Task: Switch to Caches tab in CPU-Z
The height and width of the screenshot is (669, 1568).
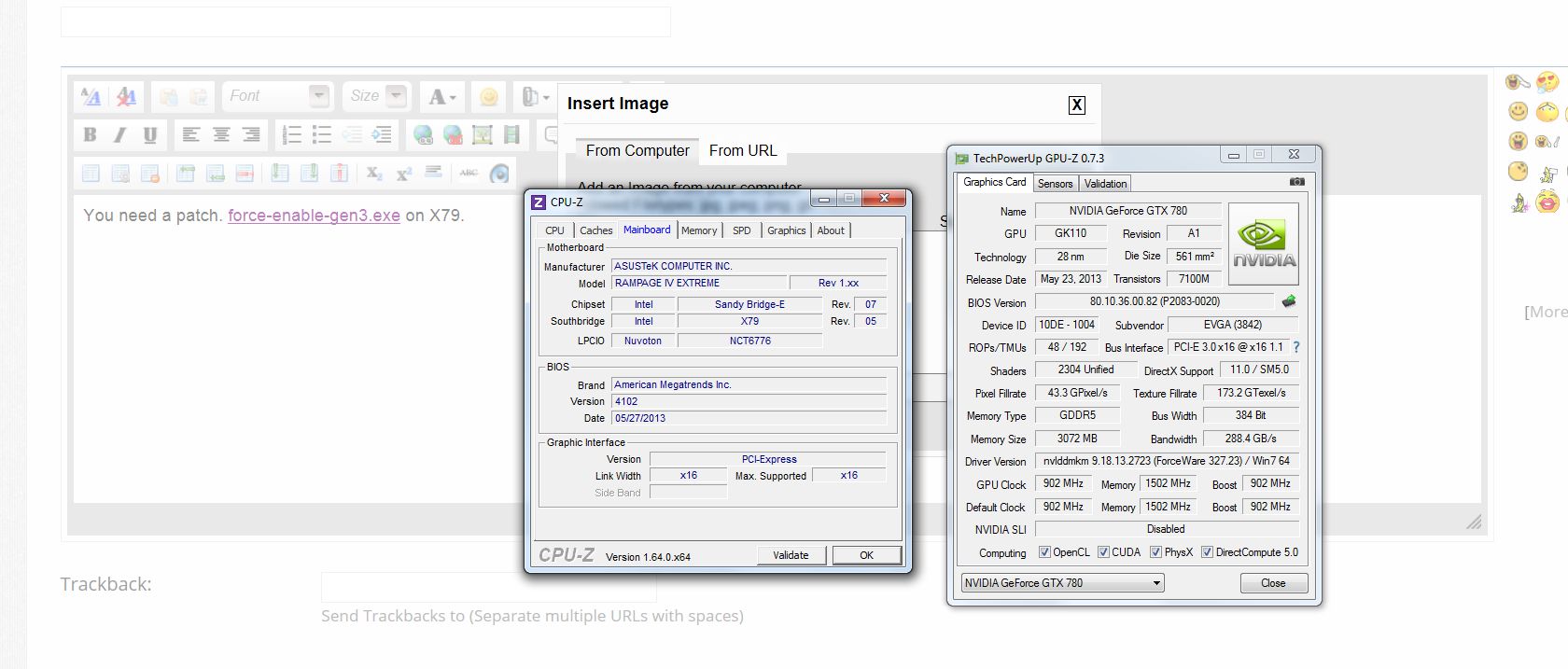Action: point(595,230)
